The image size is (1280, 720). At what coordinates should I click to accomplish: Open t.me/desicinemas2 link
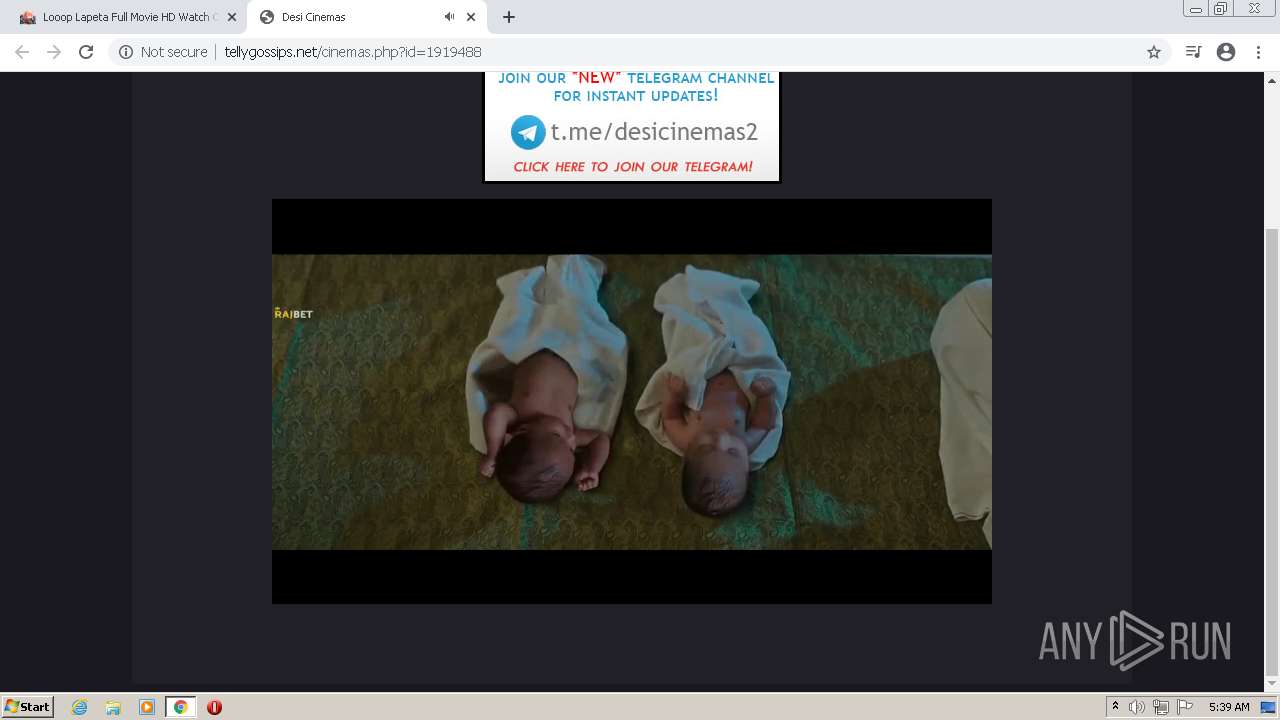[x=654, y=132]
